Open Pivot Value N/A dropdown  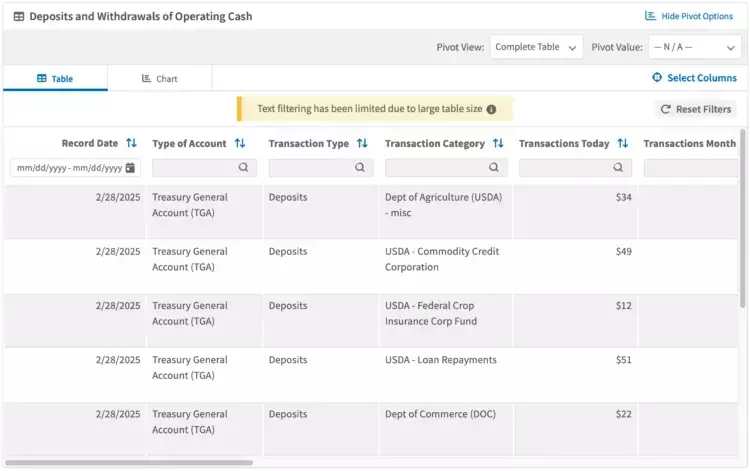tap(695, 47)
